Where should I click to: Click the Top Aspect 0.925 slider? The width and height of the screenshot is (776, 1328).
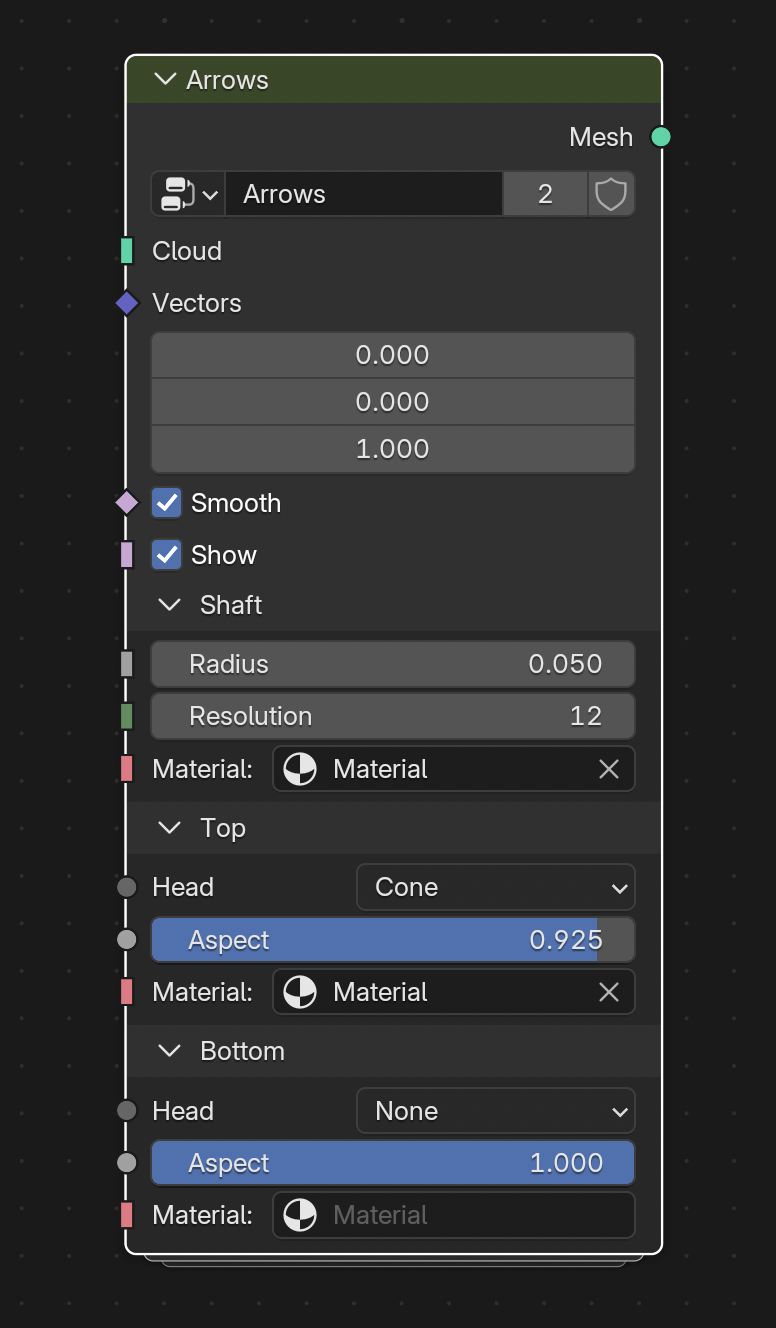coord(393,940)
